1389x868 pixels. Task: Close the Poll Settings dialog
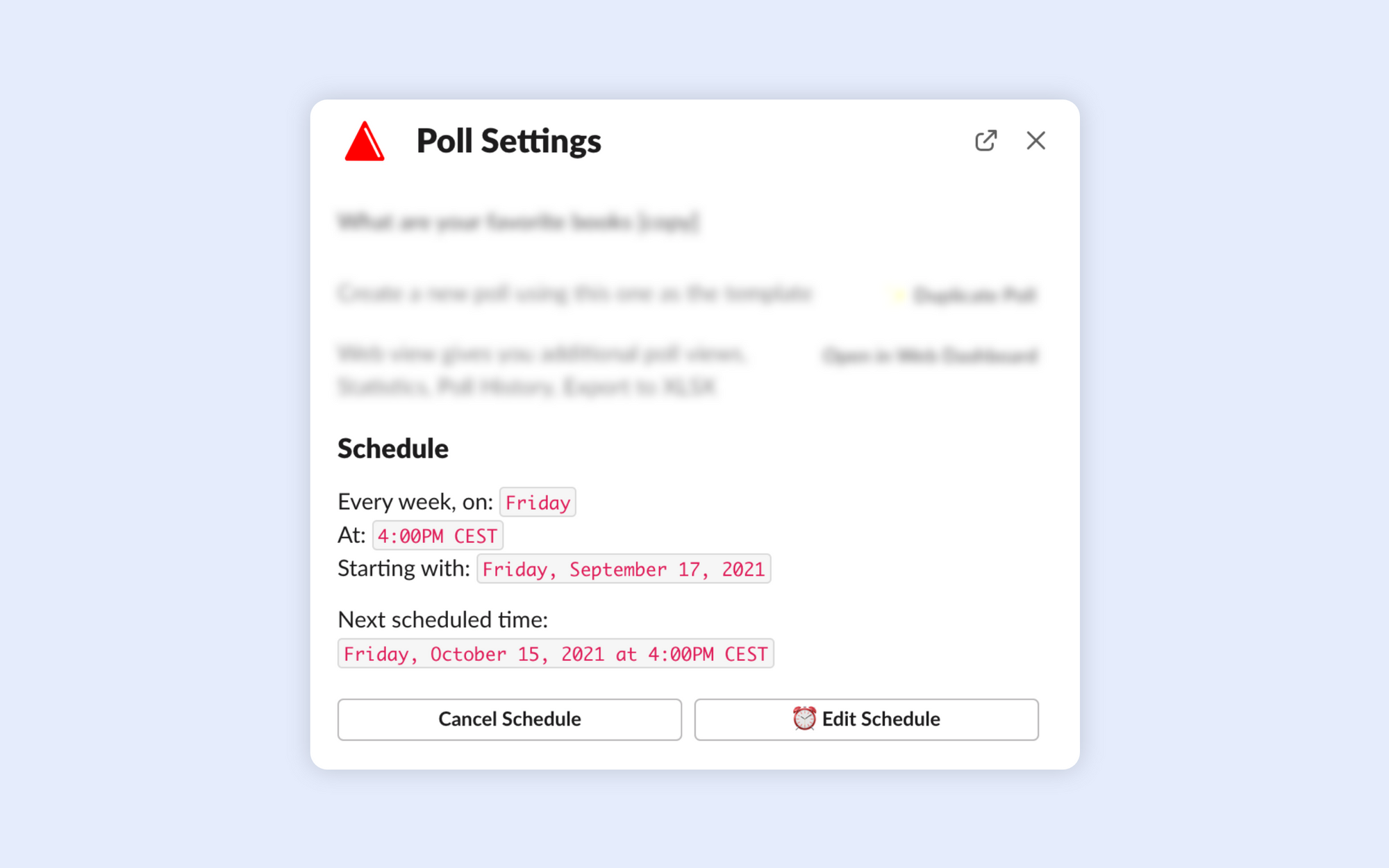pos(1035,141)
